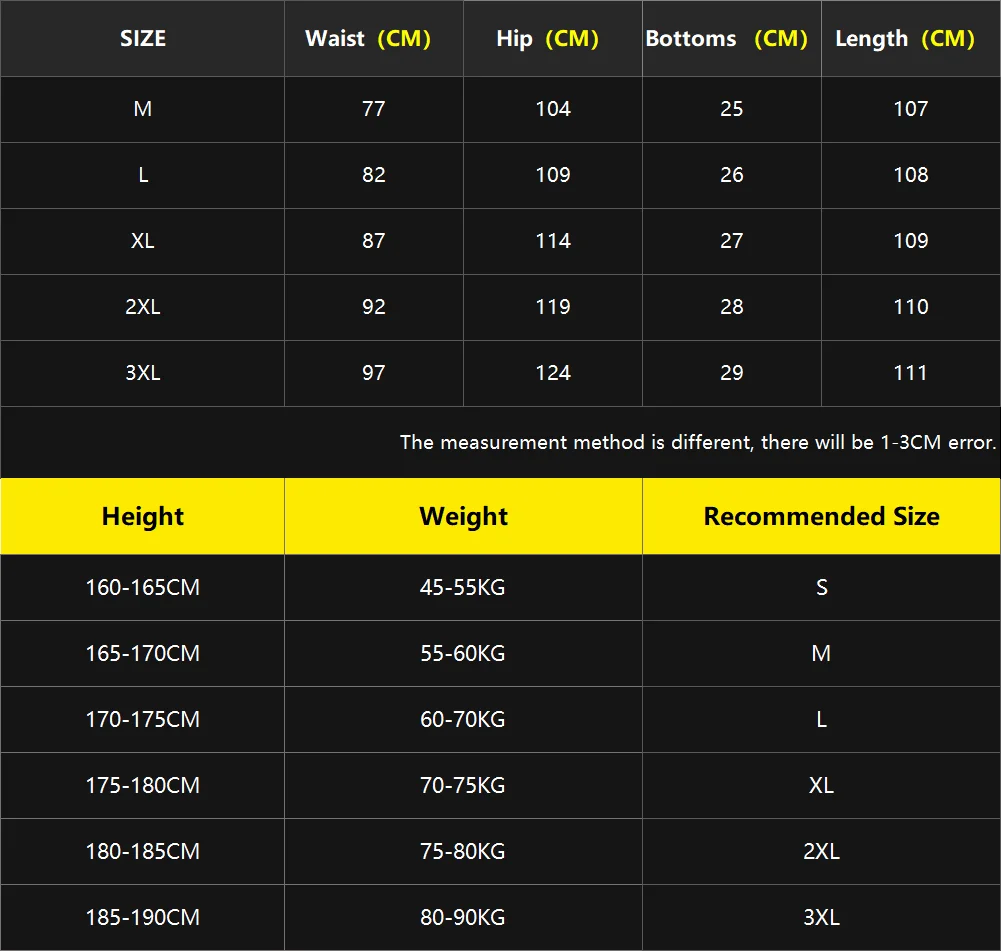The height and width of the screenshot is (951, 1001).
Task: Select weight 45-55KG
Action: click(463, 588)
